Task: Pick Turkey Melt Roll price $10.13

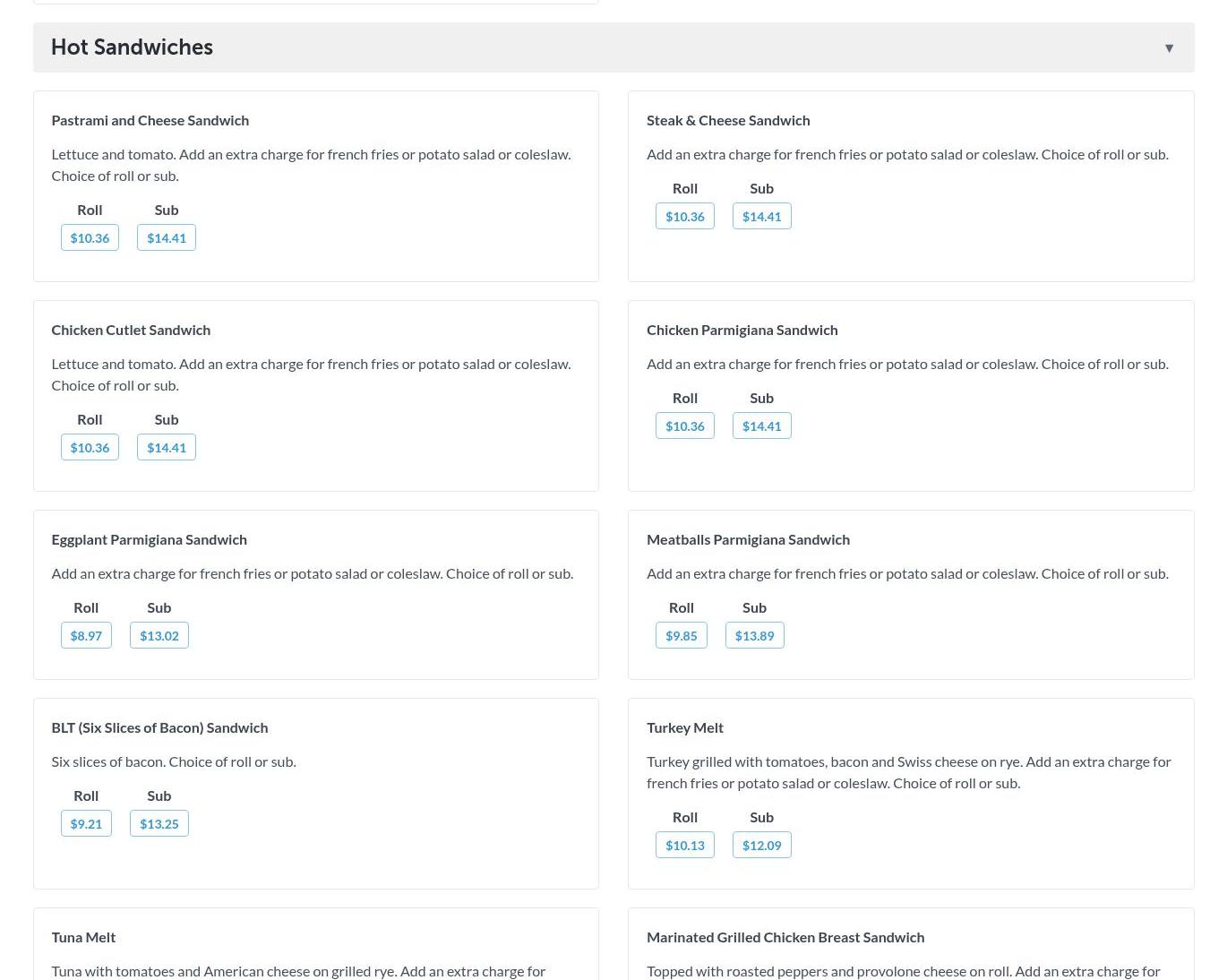Action: 685,846
